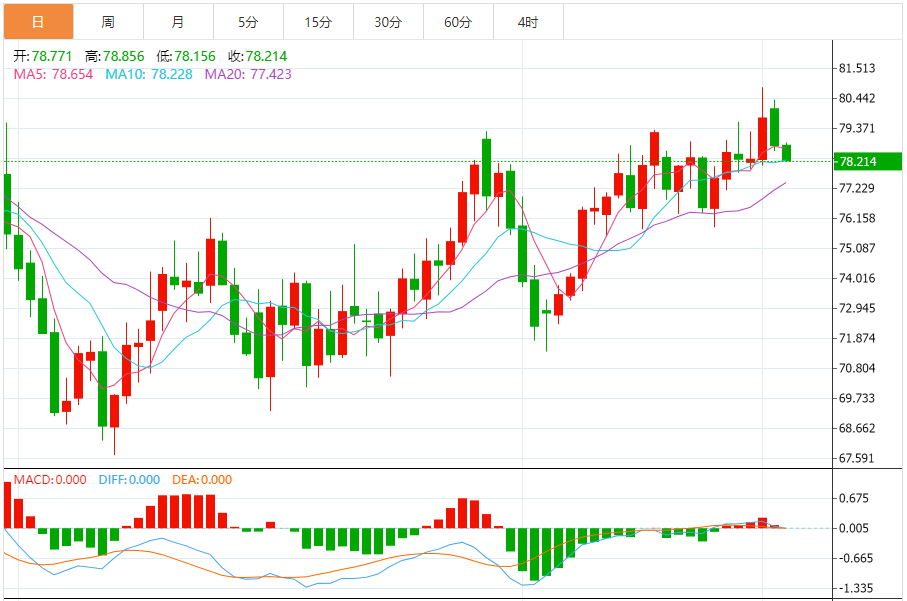The height and width of the screenshot is (601, 907).
Task: Click the 0.675 MACD axis label
Action: [x=854, y=498]
